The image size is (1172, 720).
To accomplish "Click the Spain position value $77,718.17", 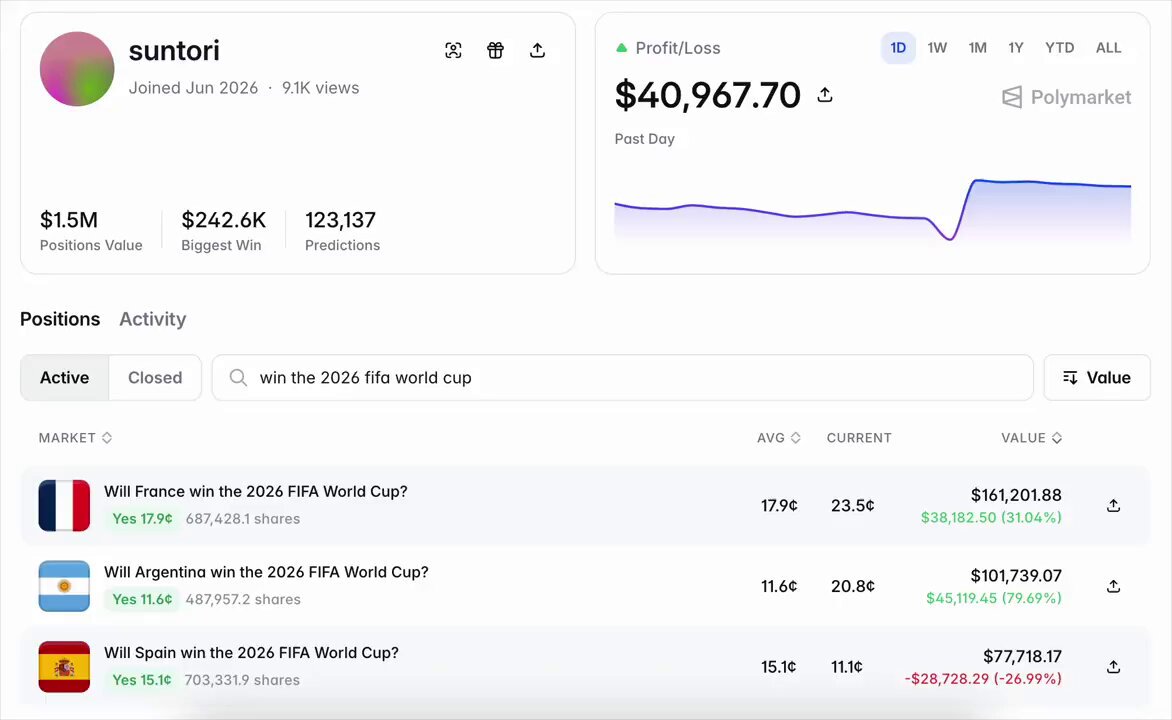I will pyautogui.click(x=1023, y=656).
